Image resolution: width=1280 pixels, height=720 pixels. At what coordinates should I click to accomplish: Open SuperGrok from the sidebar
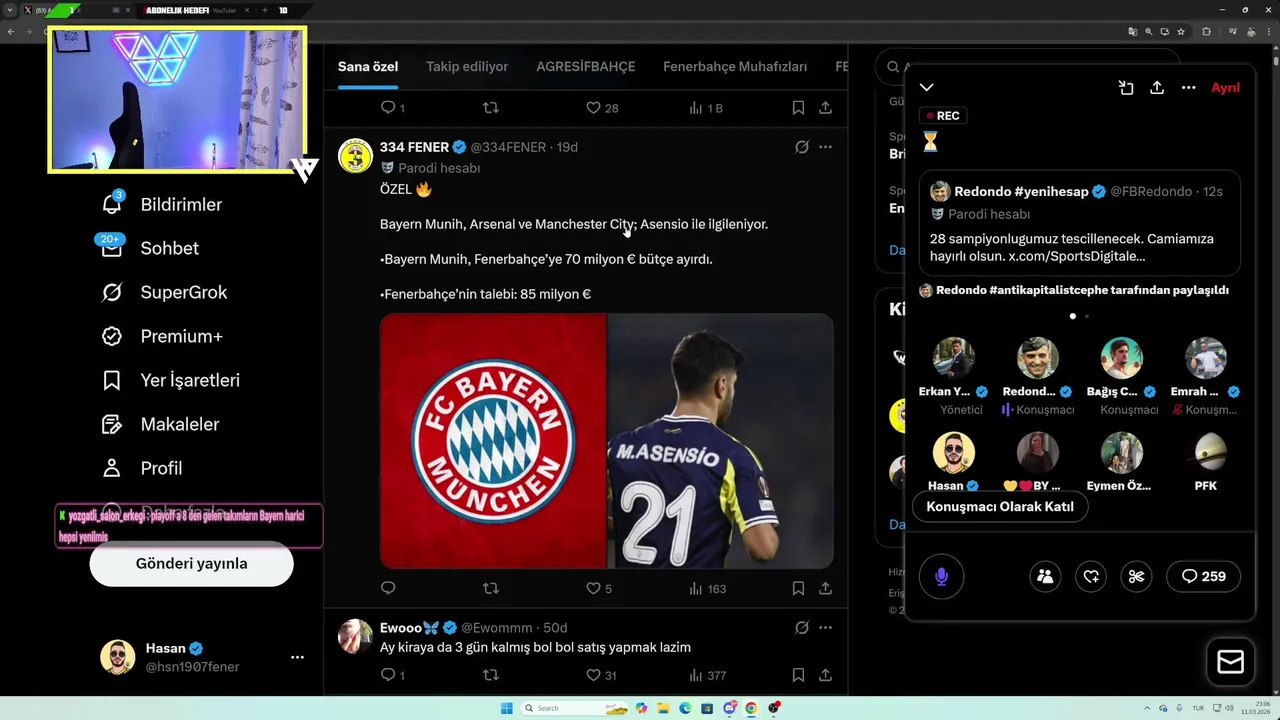point(164,292)
